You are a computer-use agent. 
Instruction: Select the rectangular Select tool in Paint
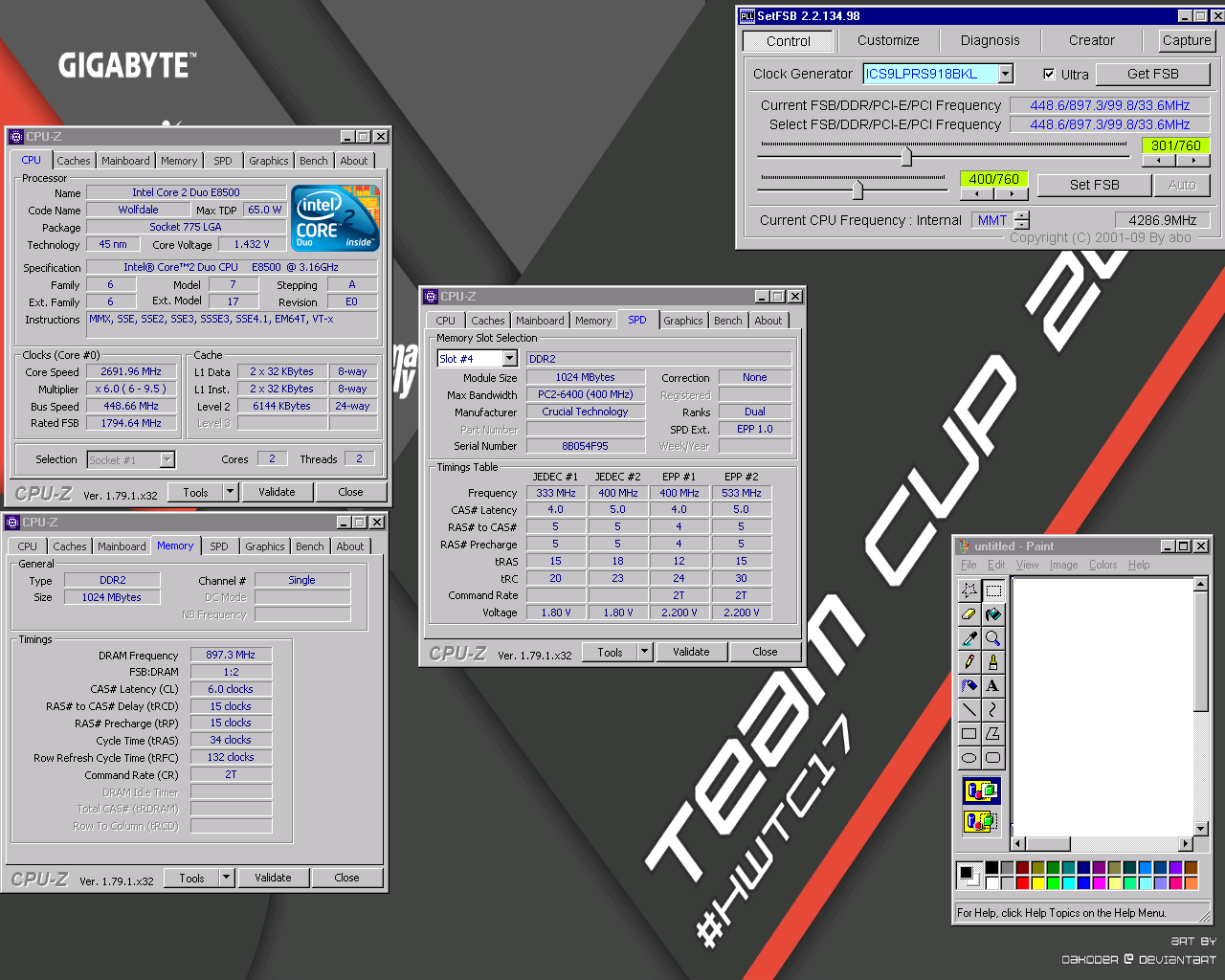coord(992,590)
